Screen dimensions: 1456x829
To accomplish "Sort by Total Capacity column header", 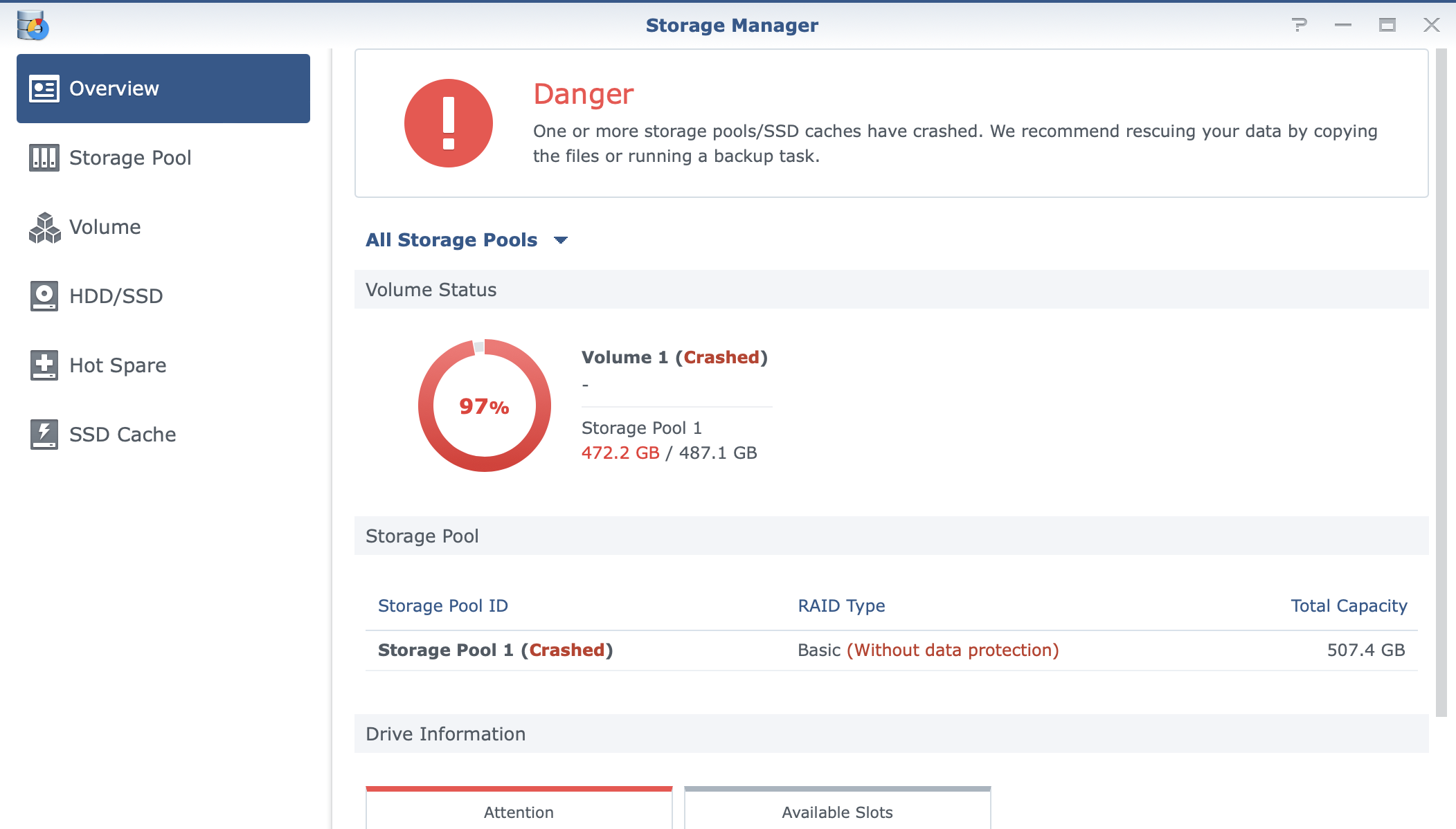I will (1348, 605).
